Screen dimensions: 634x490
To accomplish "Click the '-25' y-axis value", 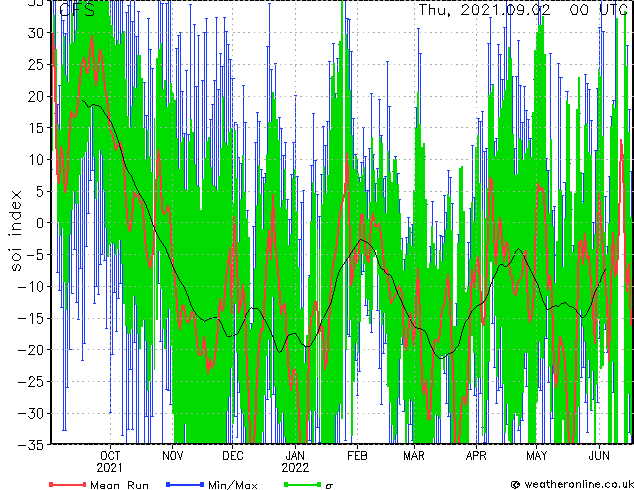I will point(31,382).
